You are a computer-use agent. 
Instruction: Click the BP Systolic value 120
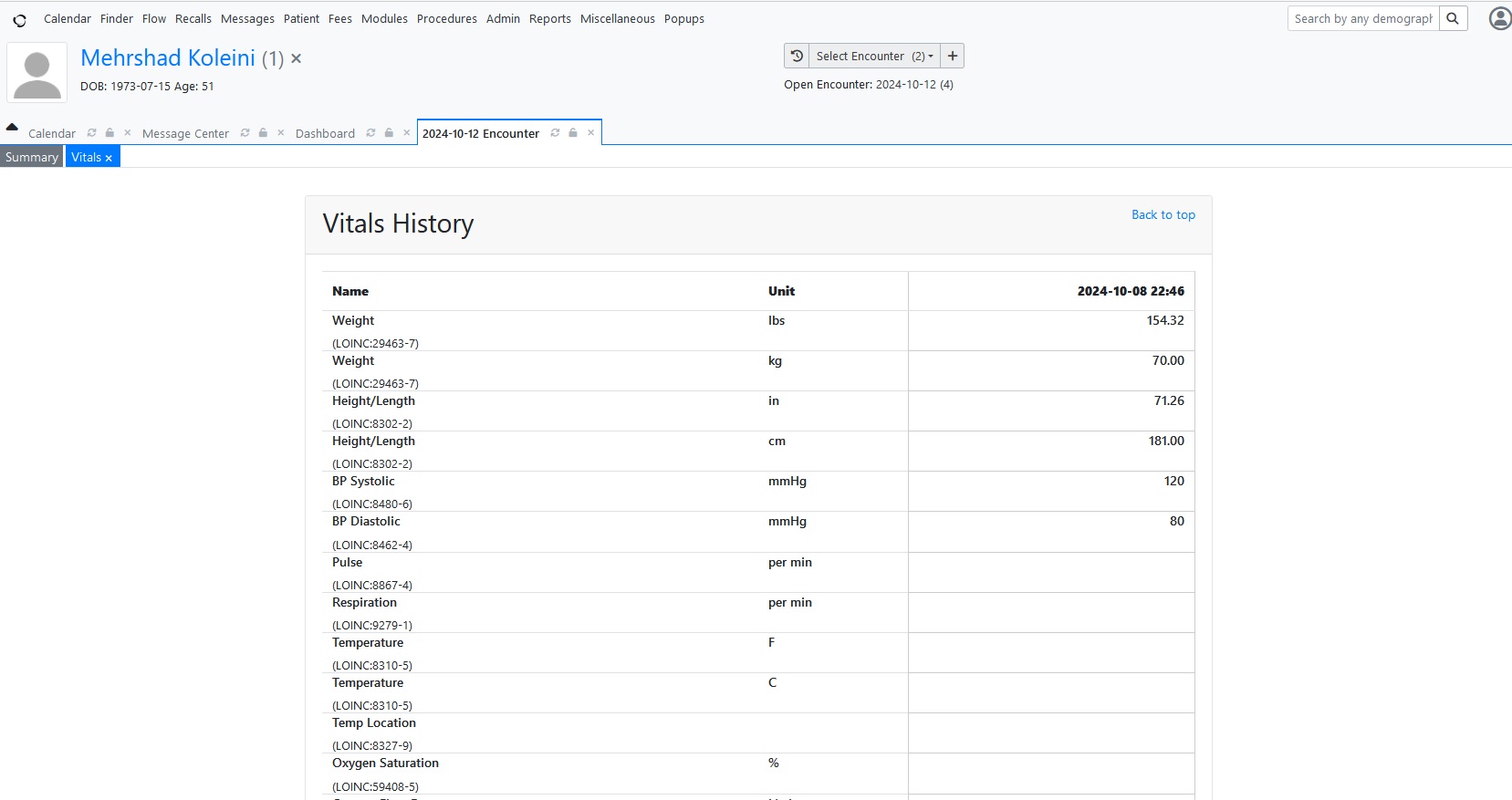click(1174, 481)
